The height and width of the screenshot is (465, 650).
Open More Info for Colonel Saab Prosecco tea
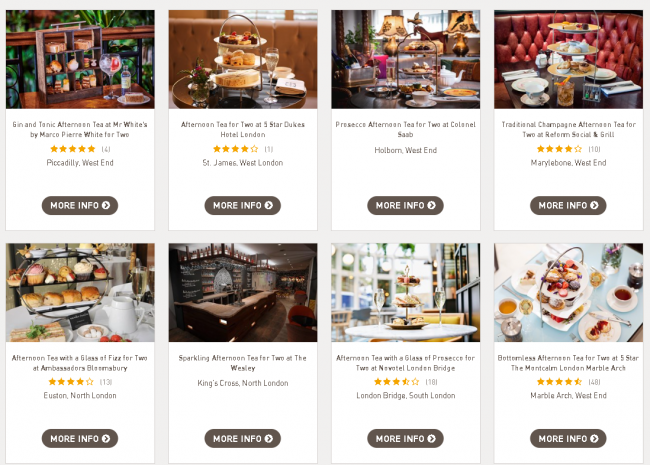coord(405,206)
